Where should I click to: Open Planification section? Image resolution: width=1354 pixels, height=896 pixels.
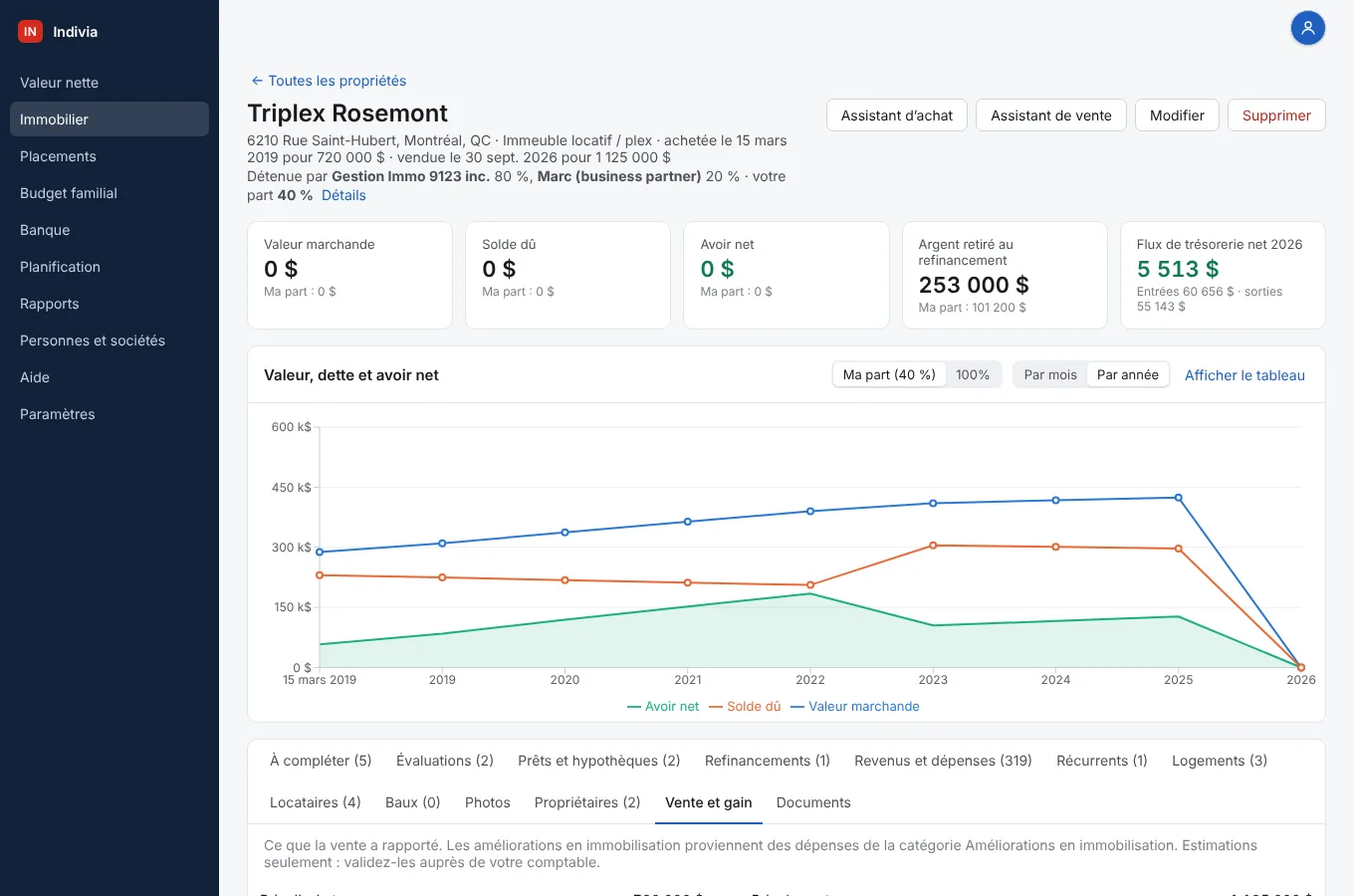coord(110,267)
